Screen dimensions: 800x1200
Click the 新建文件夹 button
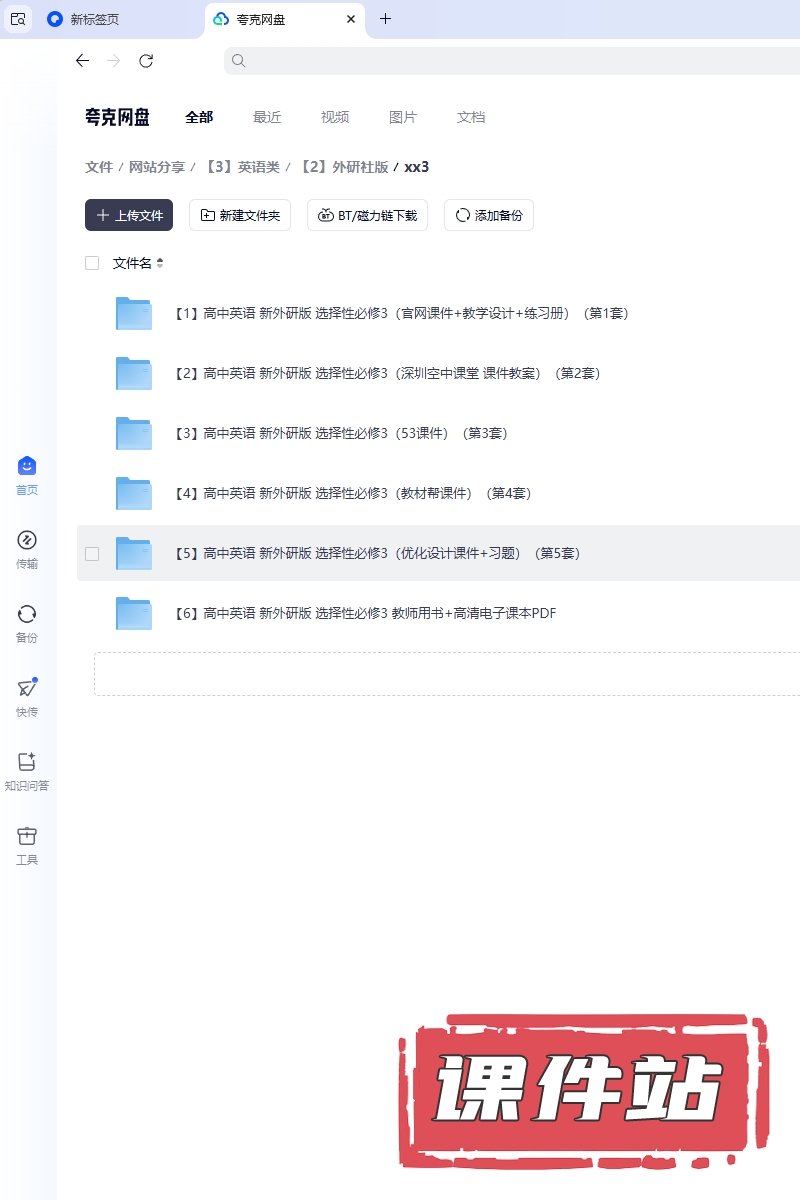(240, 215)
